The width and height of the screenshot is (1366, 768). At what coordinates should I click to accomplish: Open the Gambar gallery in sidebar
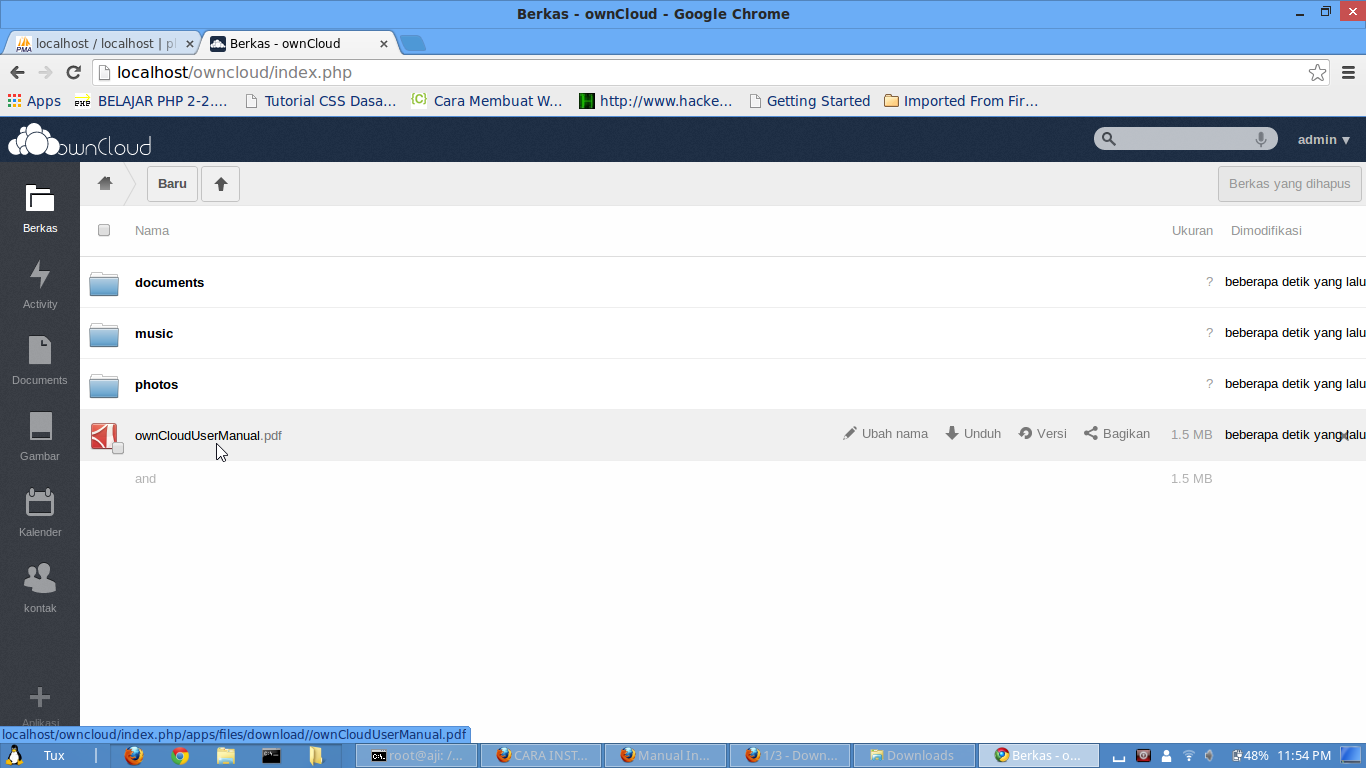pyautogui.click(x=40, y=437)
